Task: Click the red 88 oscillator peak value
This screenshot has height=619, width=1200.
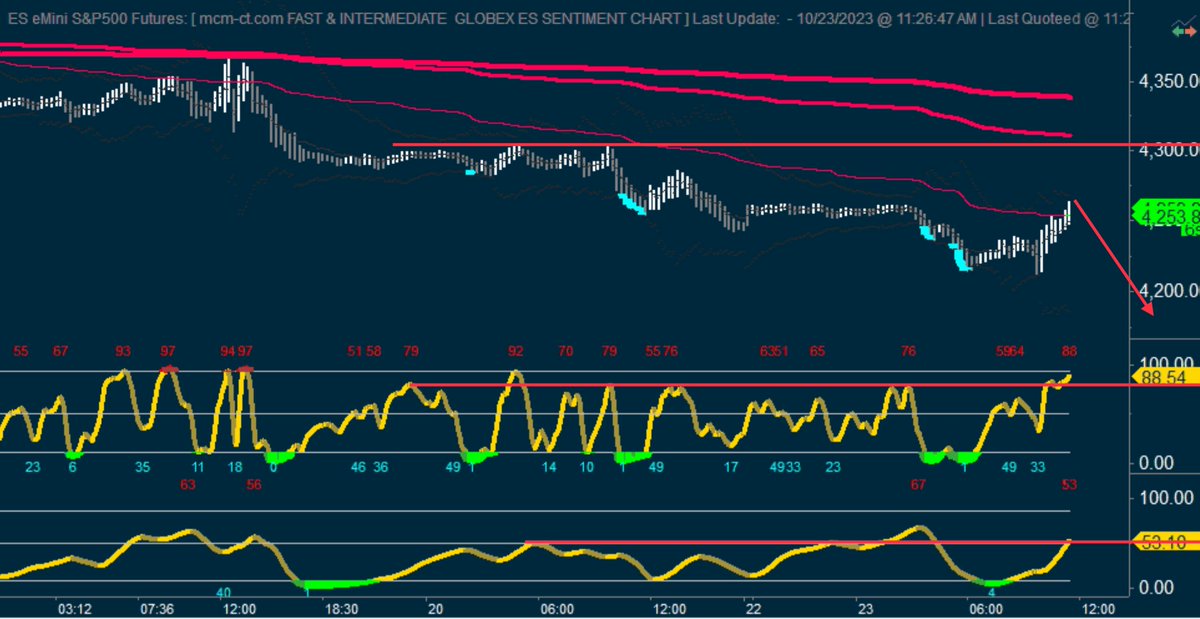Action: pyautogui.click(x=1069, y=351)
